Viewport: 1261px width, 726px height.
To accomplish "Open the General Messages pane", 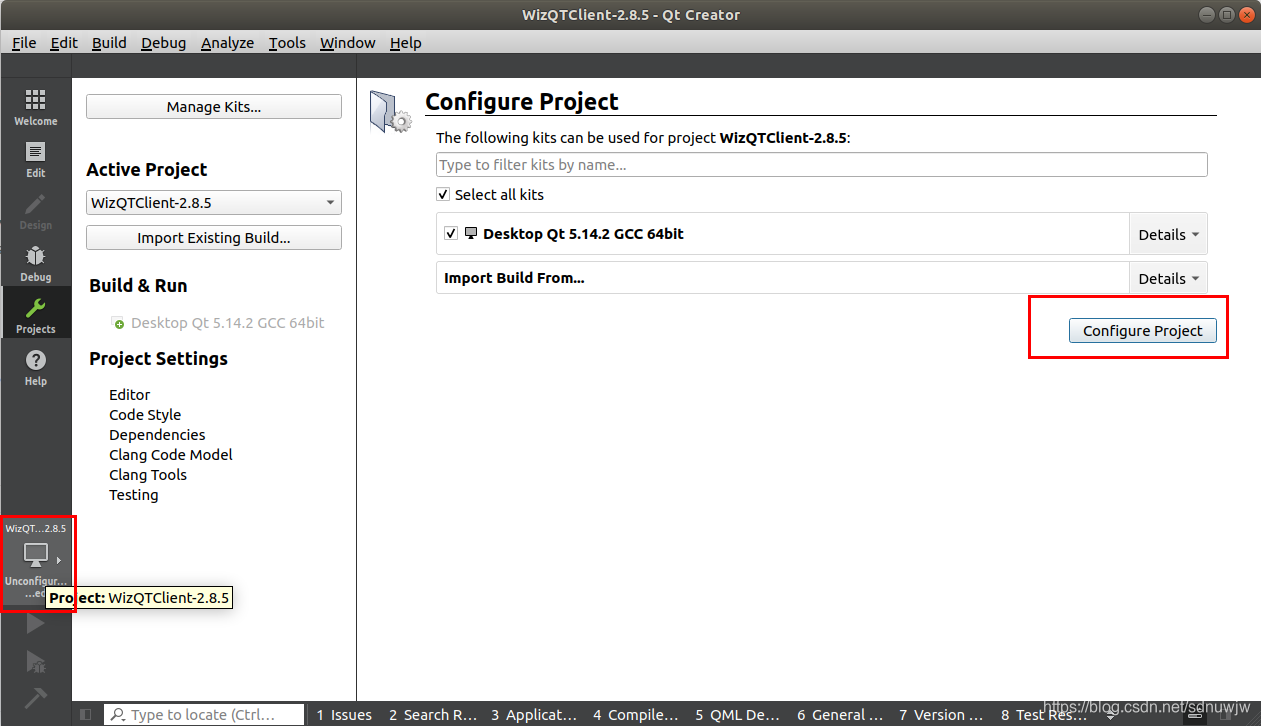I will (840, 715).
